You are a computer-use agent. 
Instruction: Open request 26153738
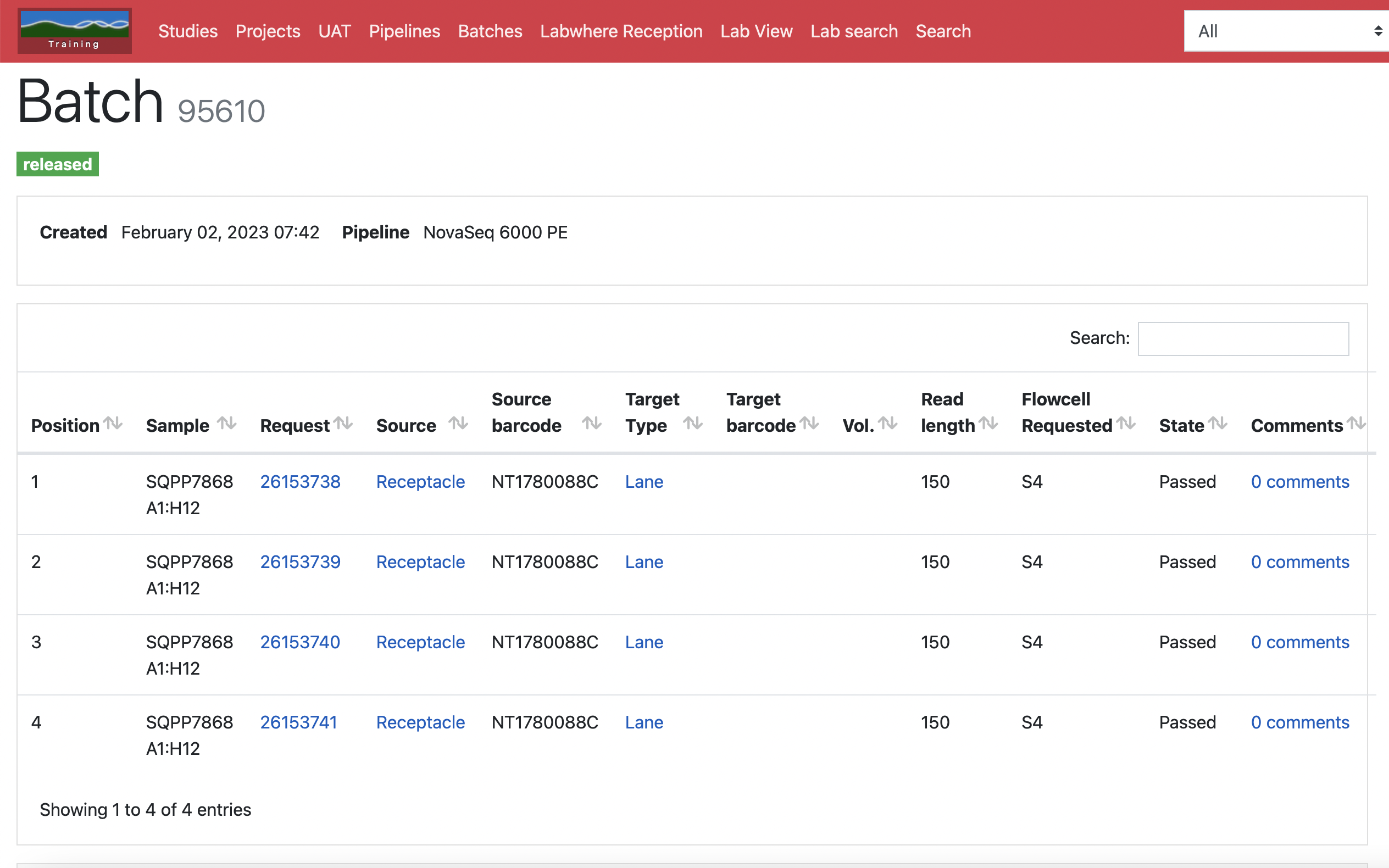pyautogui.click(x=300, y=482)
